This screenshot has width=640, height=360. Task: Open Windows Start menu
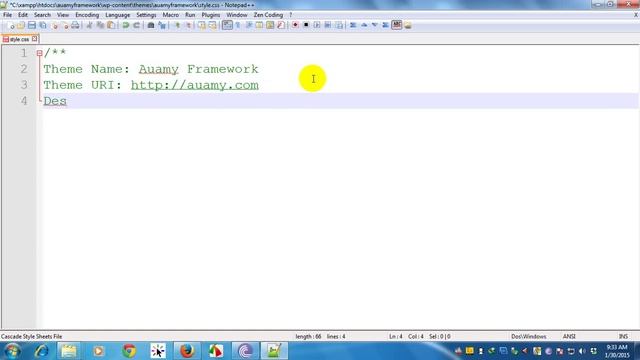coord(12,351)
